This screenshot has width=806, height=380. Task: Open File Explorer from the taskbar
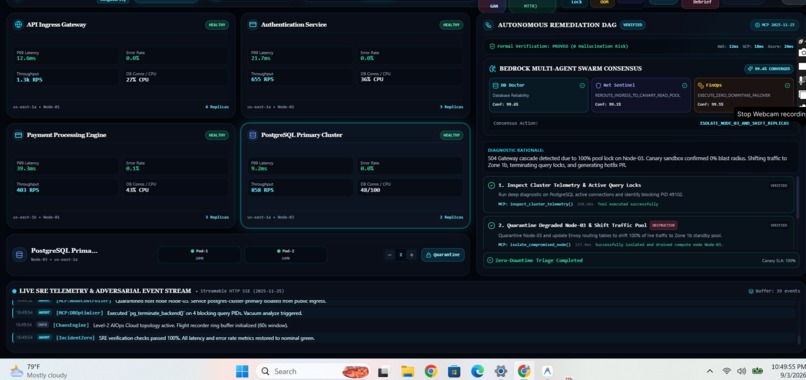(408, 371)
